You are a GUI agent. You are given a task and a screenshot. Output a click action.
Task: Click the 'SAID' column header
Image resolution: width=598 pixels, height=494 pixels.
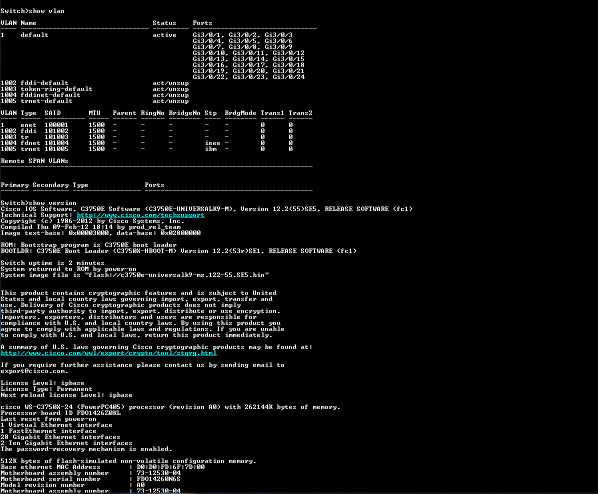(53, 113)
